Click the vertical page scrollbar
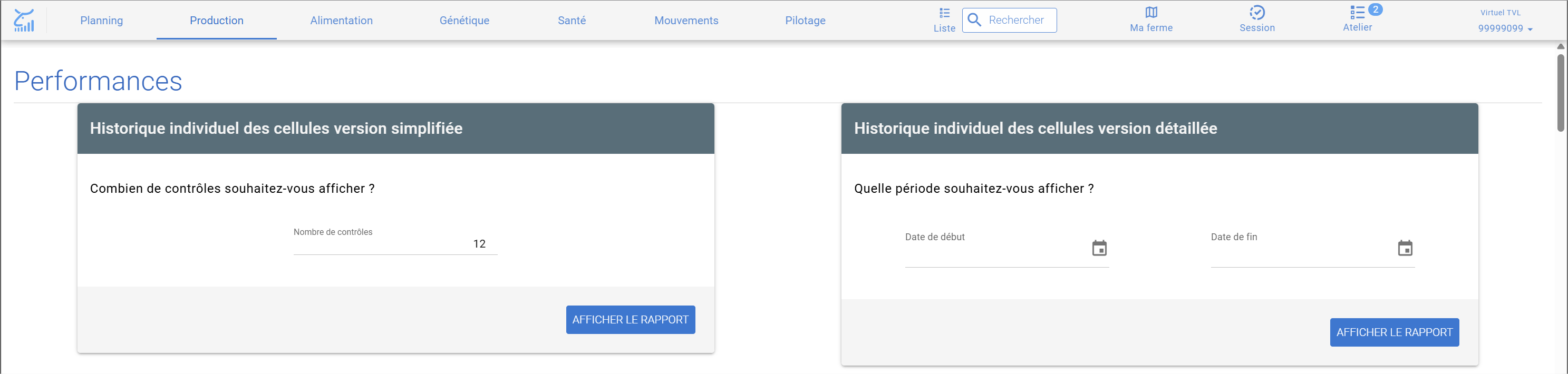This screenshot has height=374, width=1568. 1561,92
